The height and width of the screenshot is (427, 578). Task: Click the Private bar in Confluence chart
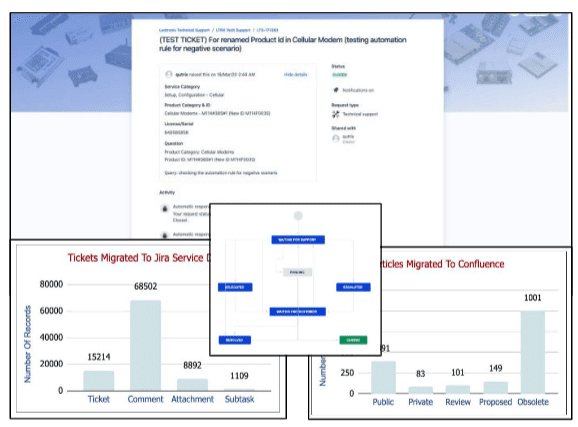click(421, 390)
